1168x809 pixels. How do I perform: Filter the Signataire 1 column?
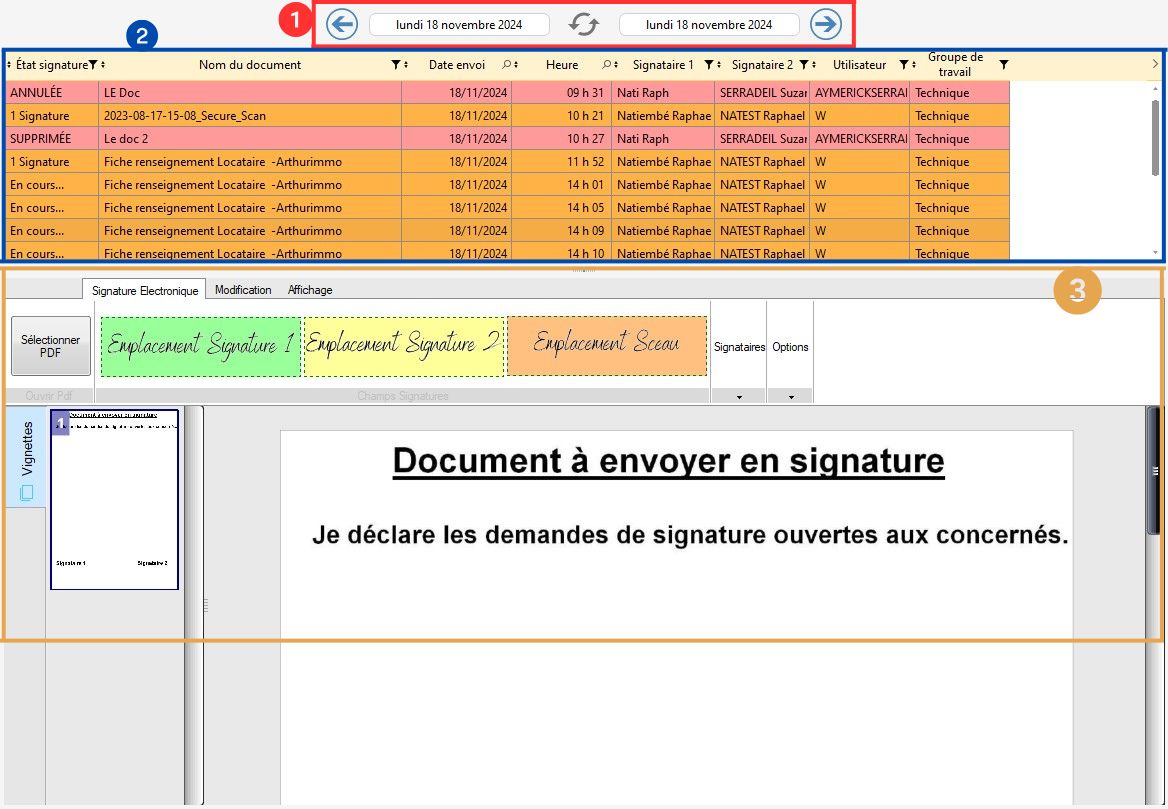coord(708,65)
